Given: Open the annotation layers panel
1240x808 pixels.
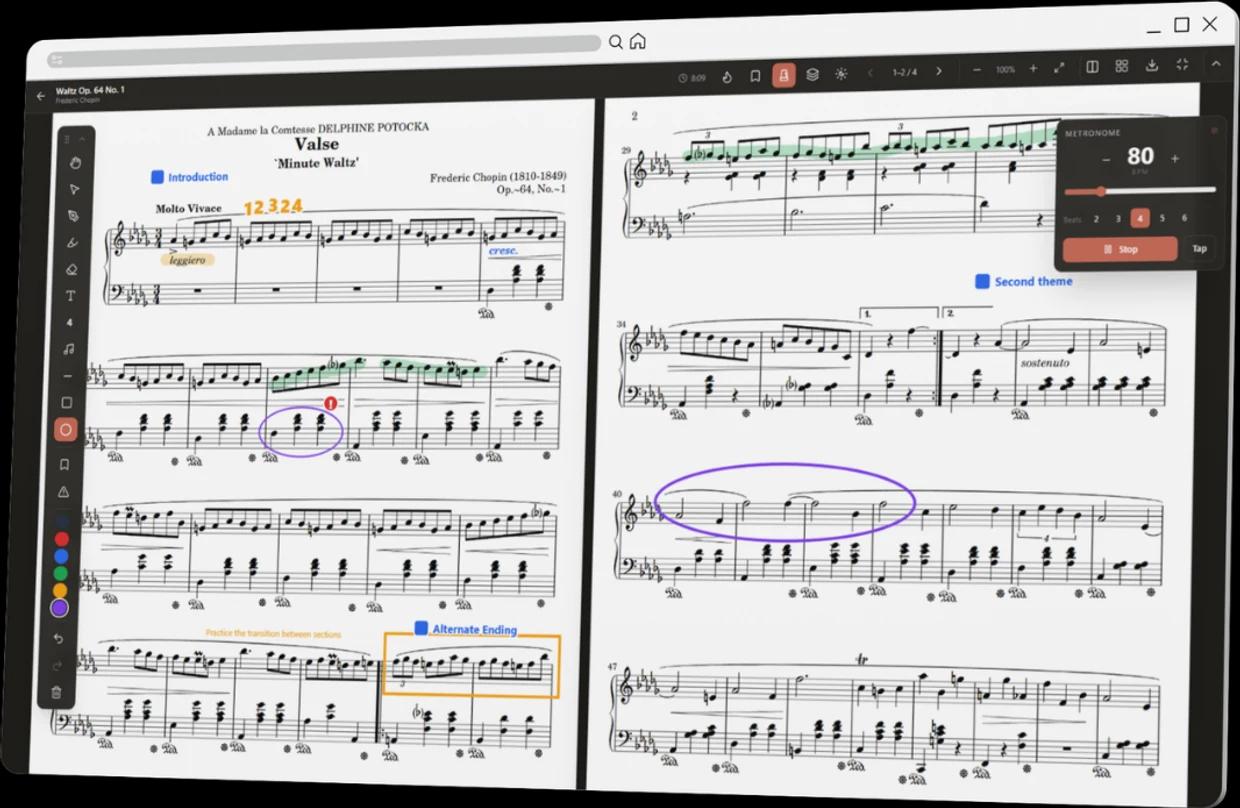Looking at the screenshot, I should coord(812,74).
